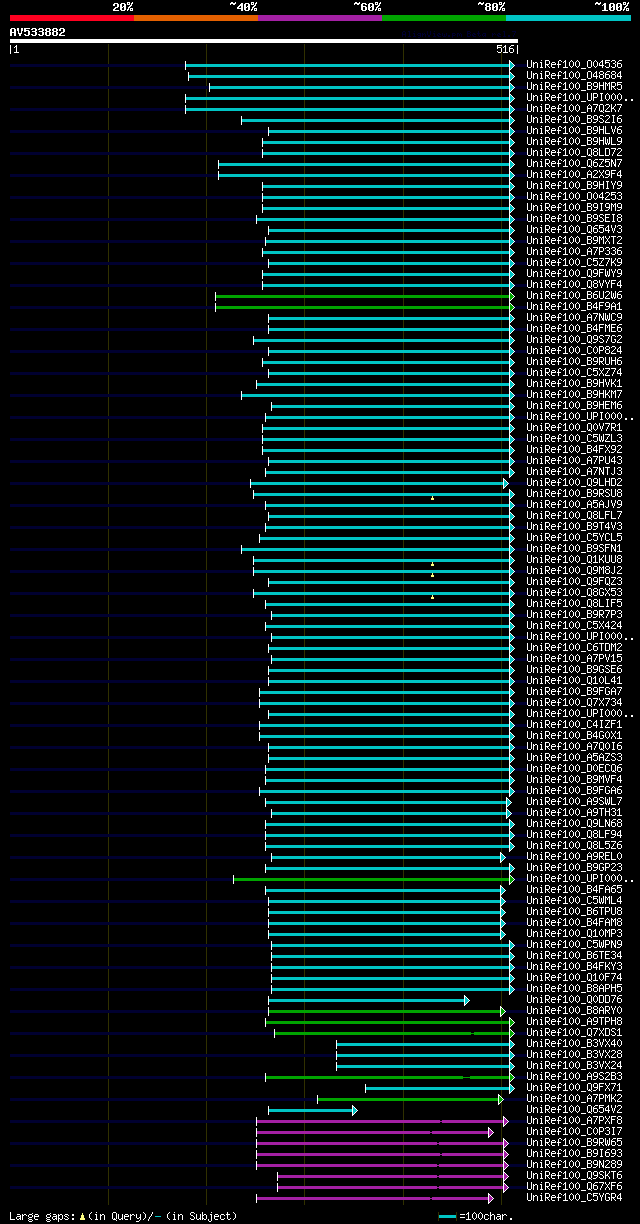Click purple alignment bar for UniRef100_A7PXF8
The height and width of the screenshot is (1224, 640).
pos(382,1121)
